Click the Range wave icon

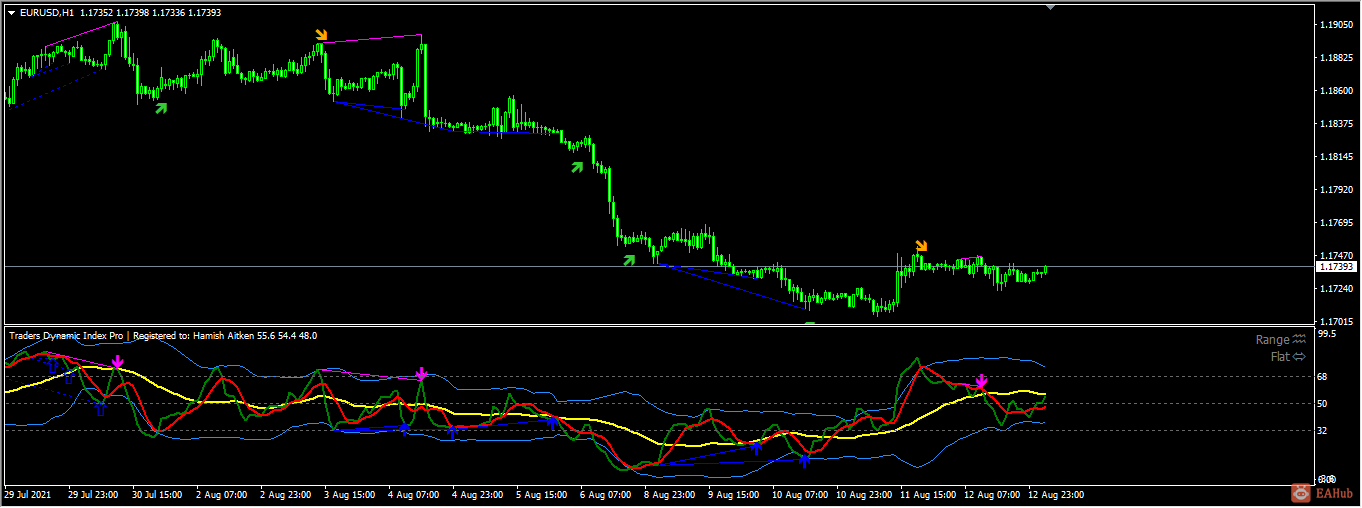tap(1299, 340)
